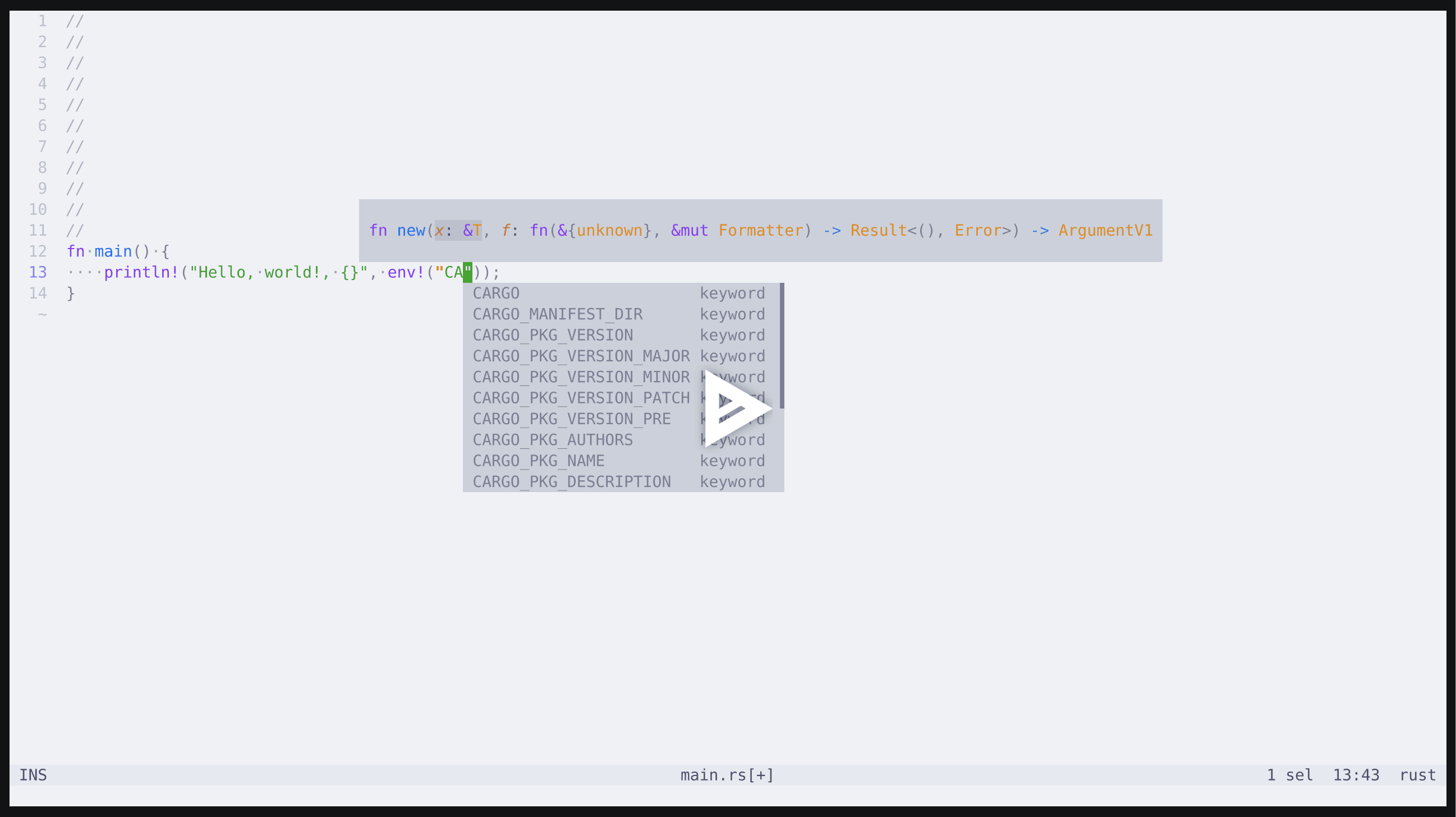This screenshot has height=817, width=1456.
Task: Place cursor on 'main' function name
Action: (x=113, y=251)
